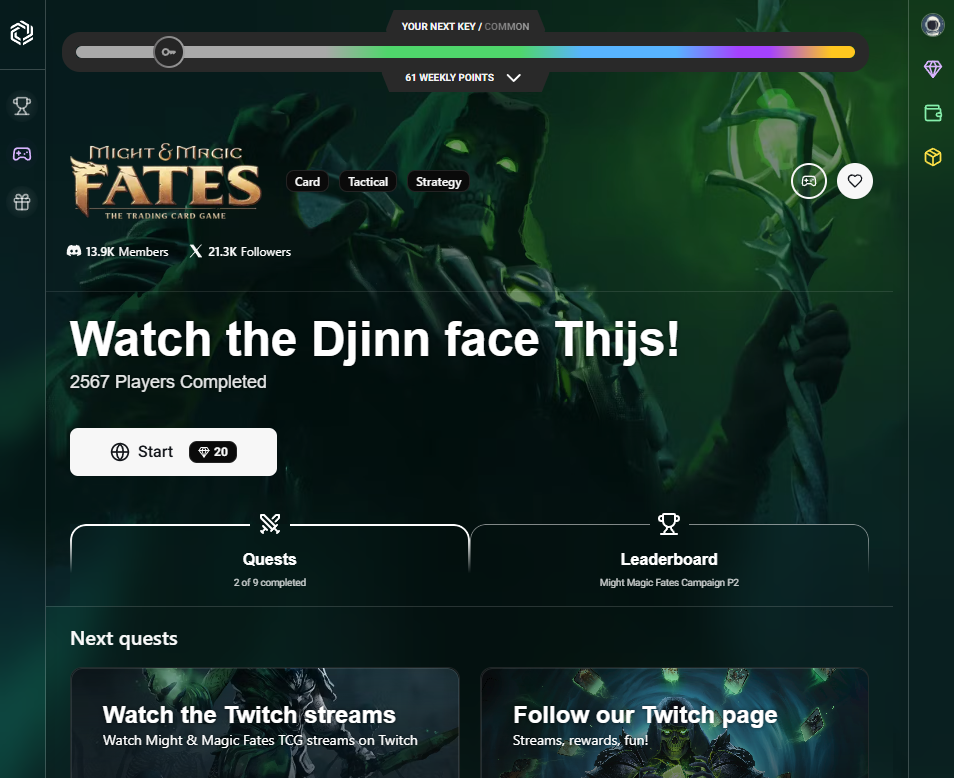Click the Start quest button
Screen dimensions: 954x778
pyautogui.click(x=173, y=452)
